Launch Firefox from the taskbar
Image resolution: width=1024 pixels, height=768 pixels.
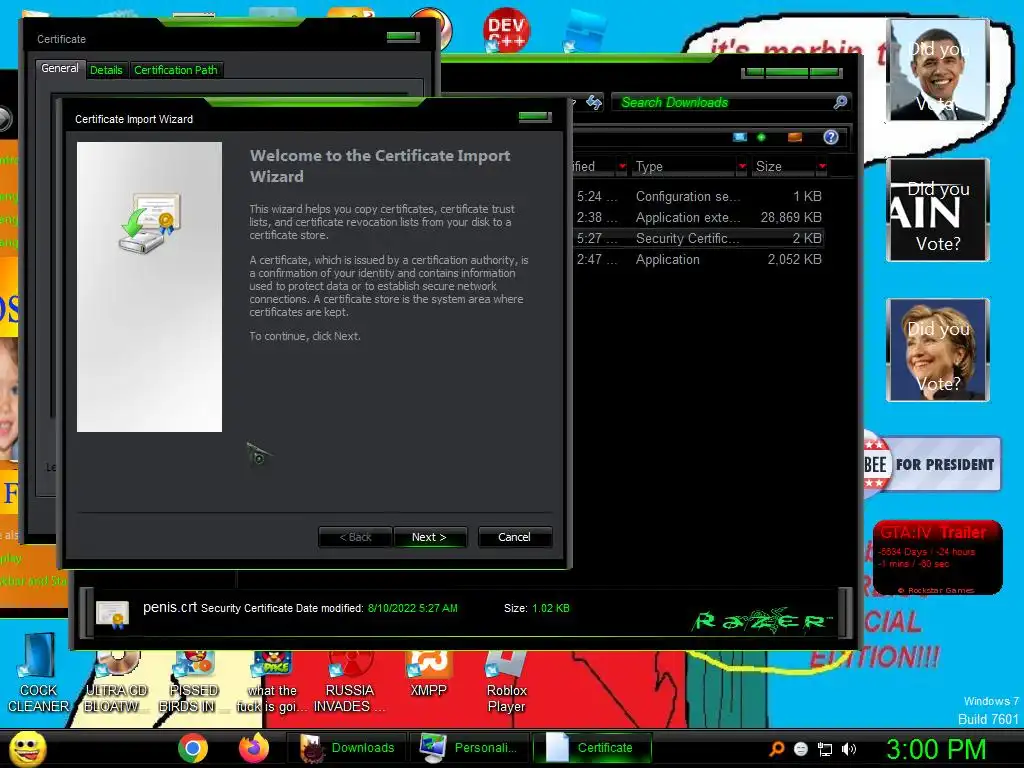254,748
